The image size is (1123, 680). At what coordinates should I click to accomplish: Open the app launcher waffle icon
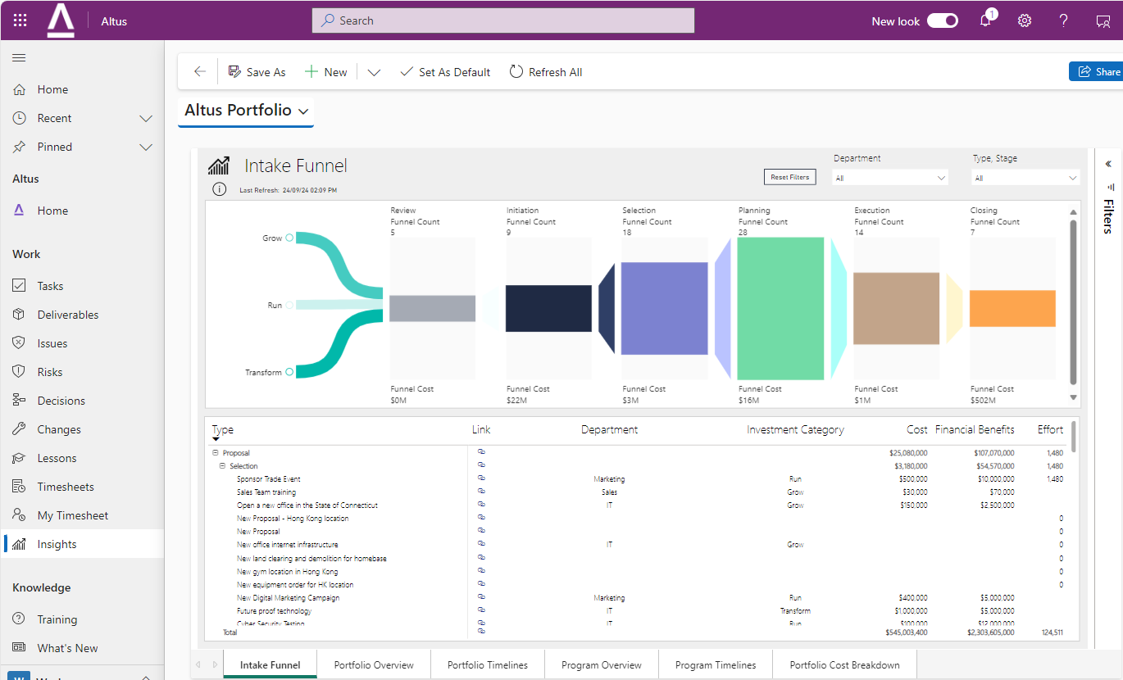coord(20,21)
